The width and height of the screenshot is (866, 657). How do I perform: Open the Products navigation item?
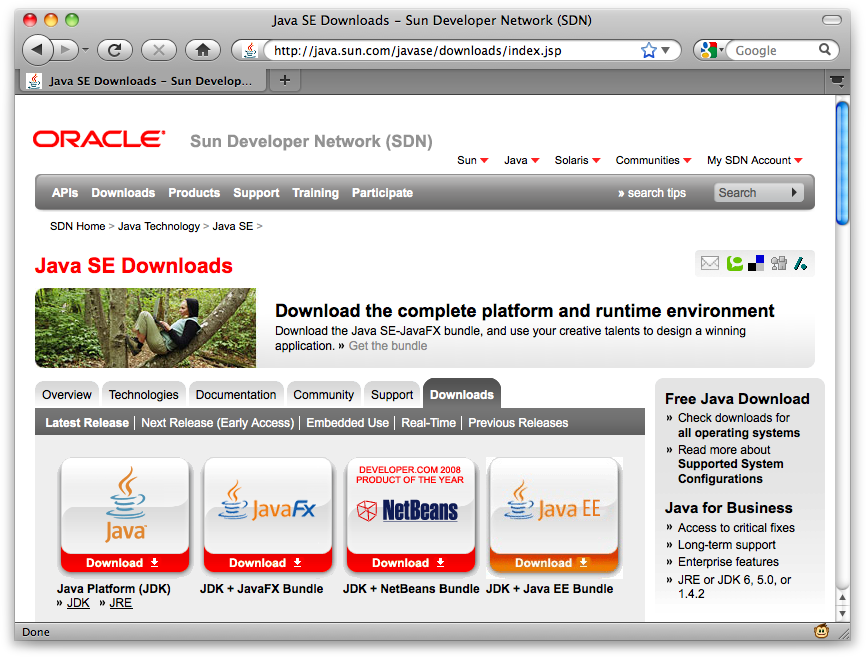[194, 193]
